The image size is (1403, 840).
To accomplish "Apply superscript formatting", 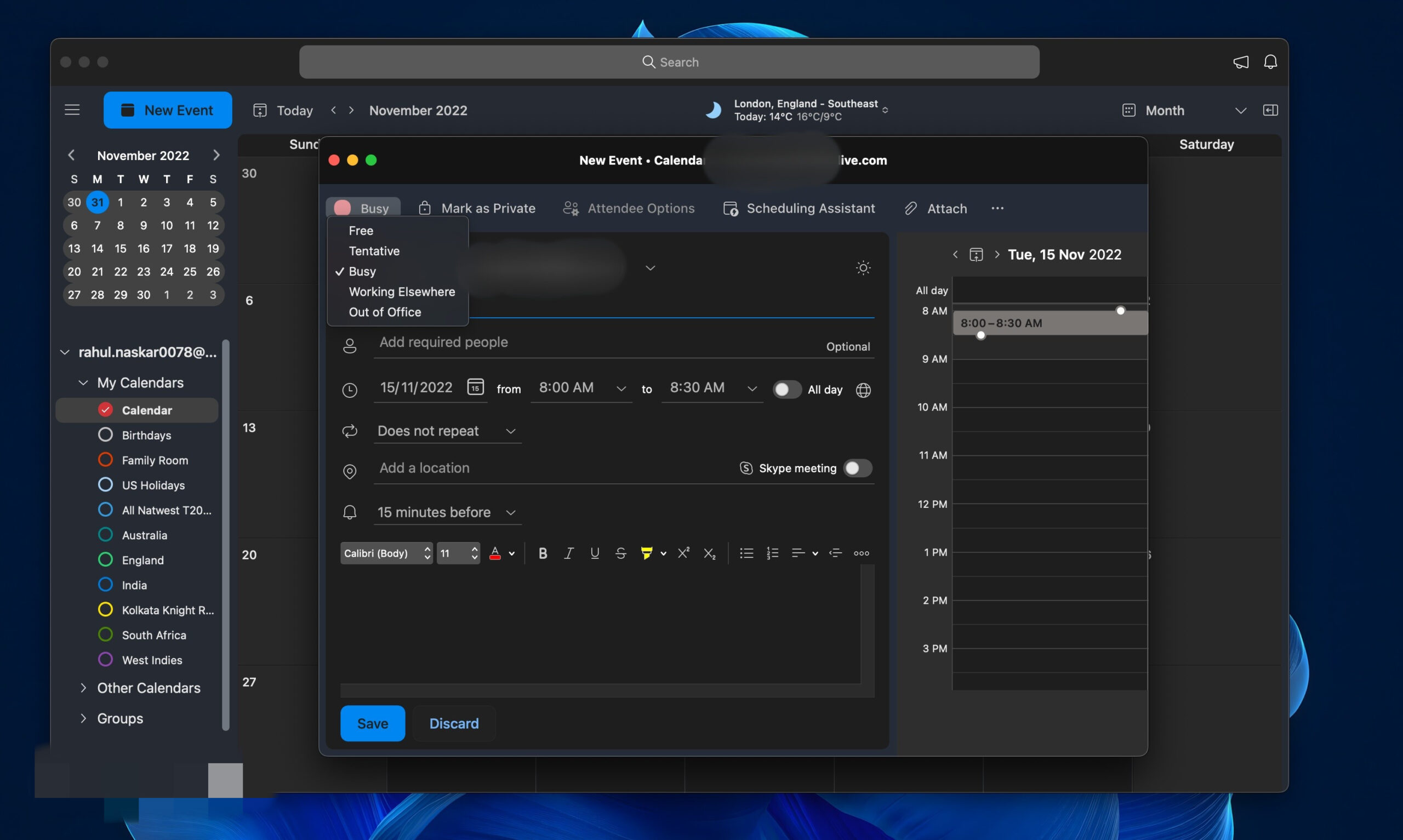I will coord(683,553).
